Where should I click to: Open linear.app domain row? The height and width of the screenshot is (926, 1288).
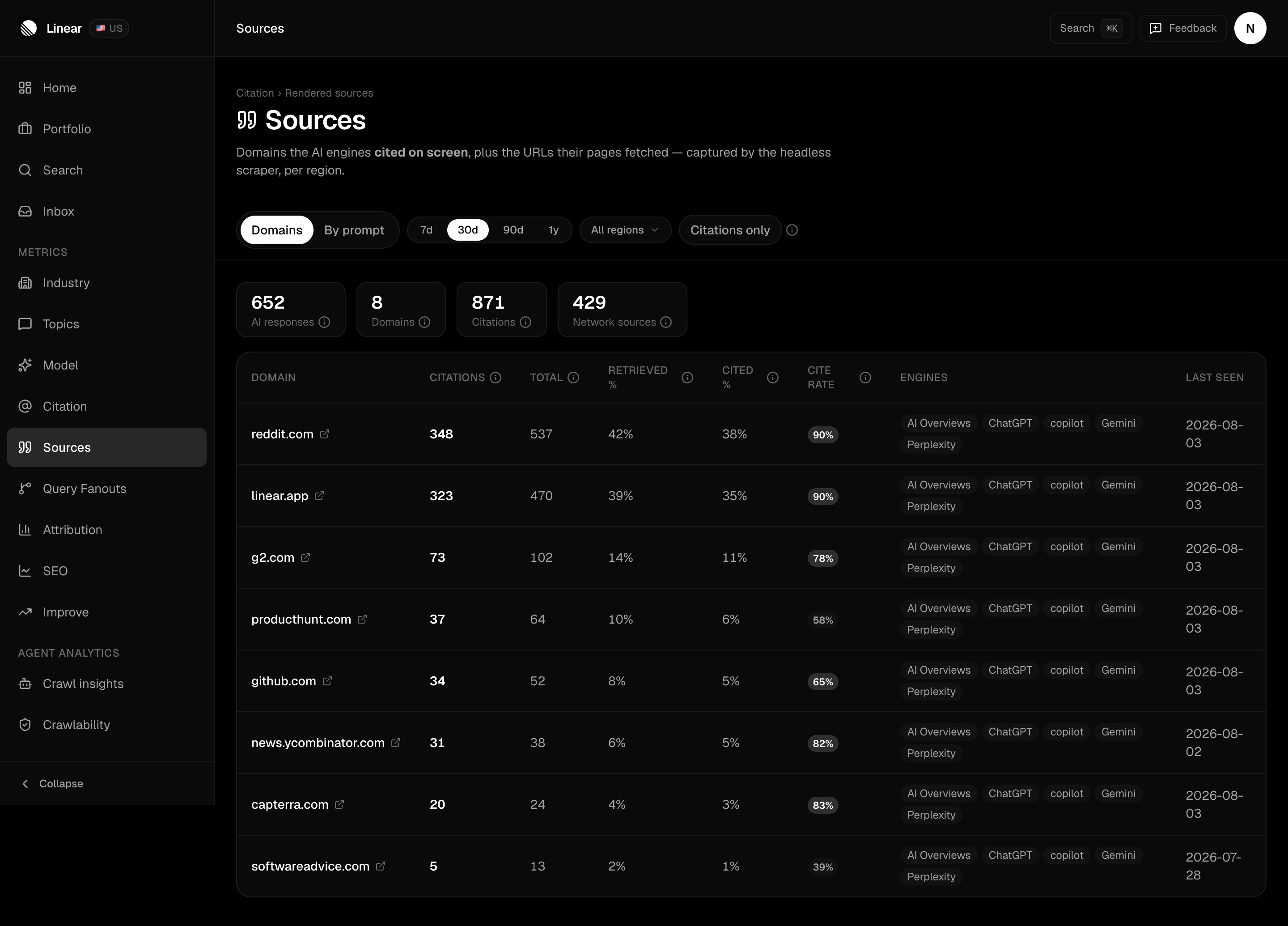coord(751,496)
